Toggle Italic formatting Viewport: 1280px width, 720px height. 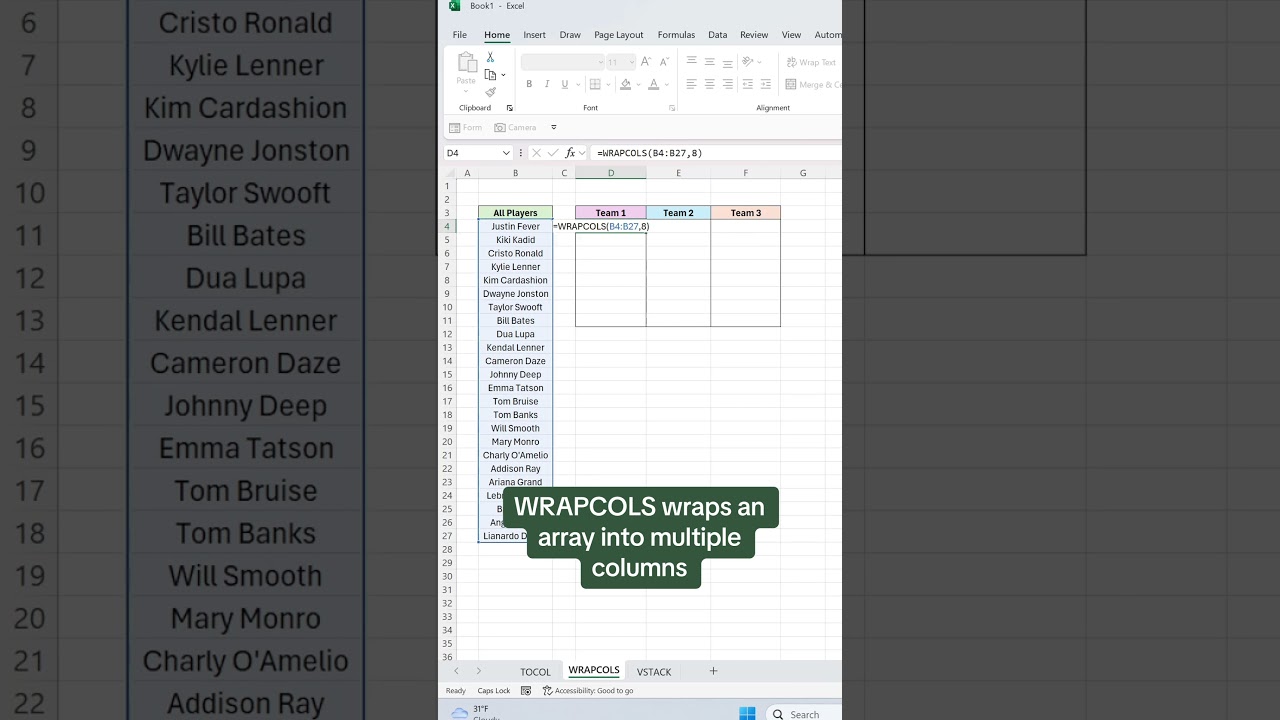[547, 85]
